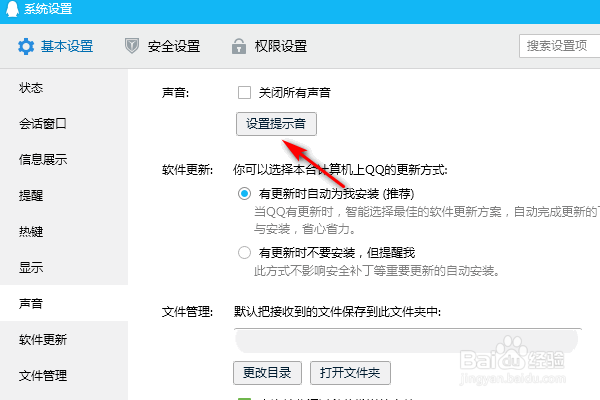This screenshot has width=600, height=400.
Task: Click the lock icon for permission settings
Action: (x=239, y=46)
